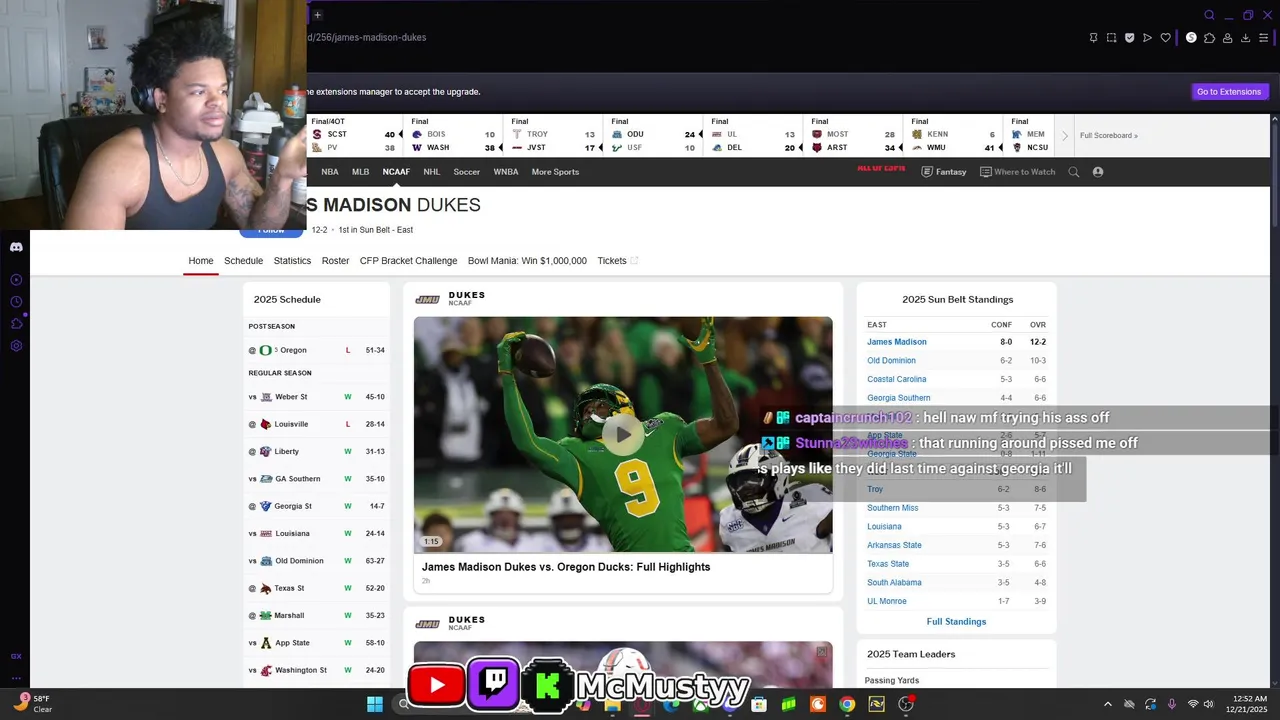
Task: Open Coastal Carolina in the standings list
Action: tap(897, 379)
